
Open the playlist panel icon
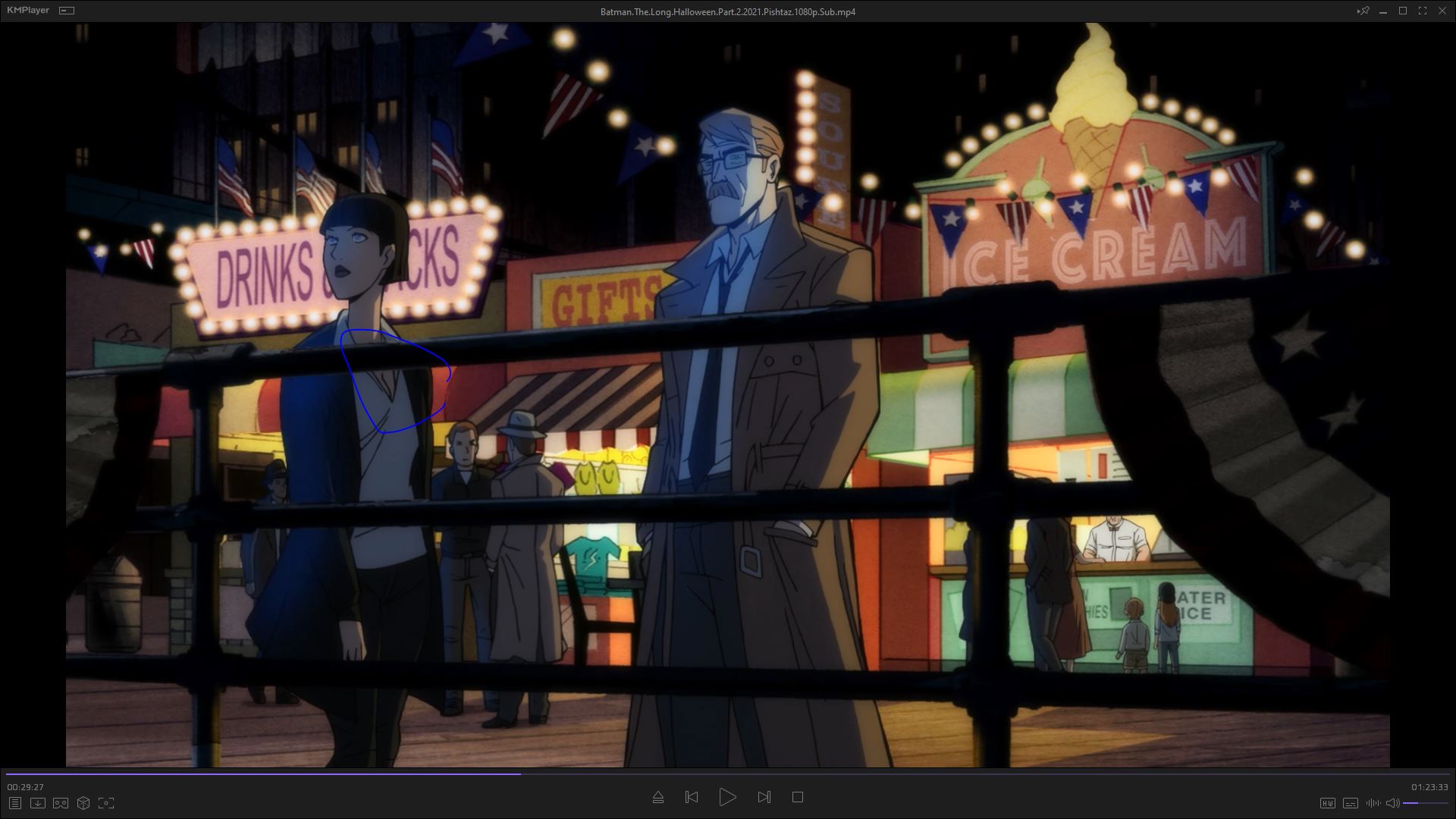(x=14, y=803)
